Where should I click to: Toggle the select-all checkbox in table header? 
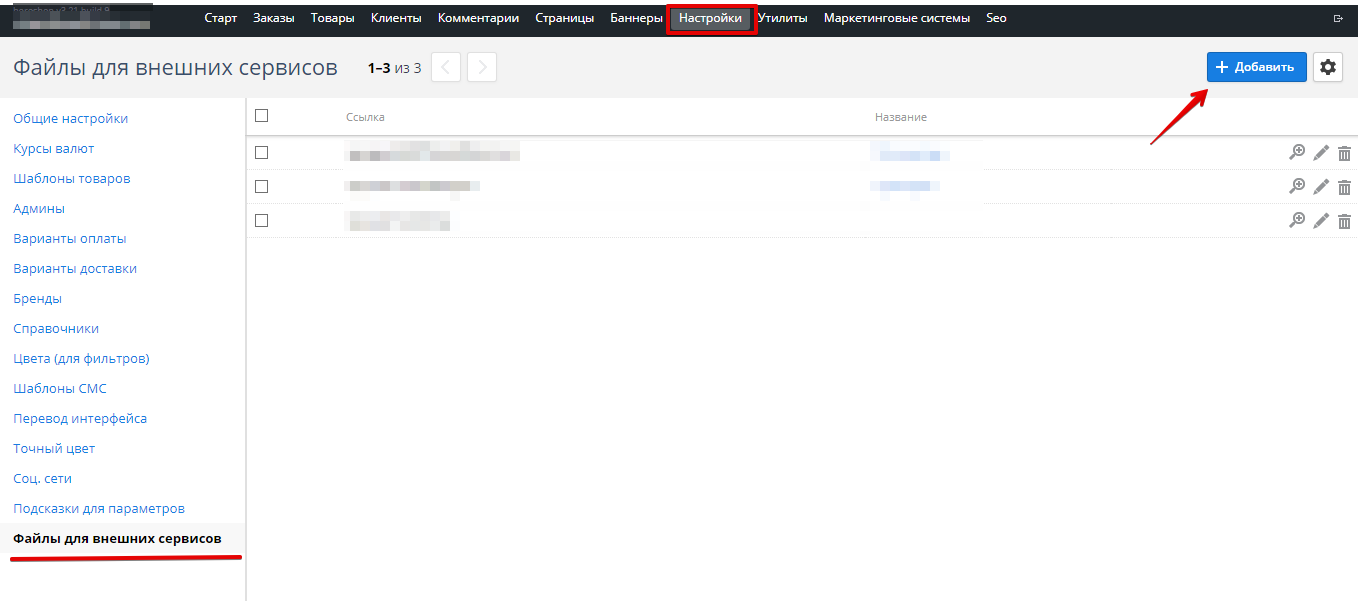pyautogui.click(x=262, y=116)
